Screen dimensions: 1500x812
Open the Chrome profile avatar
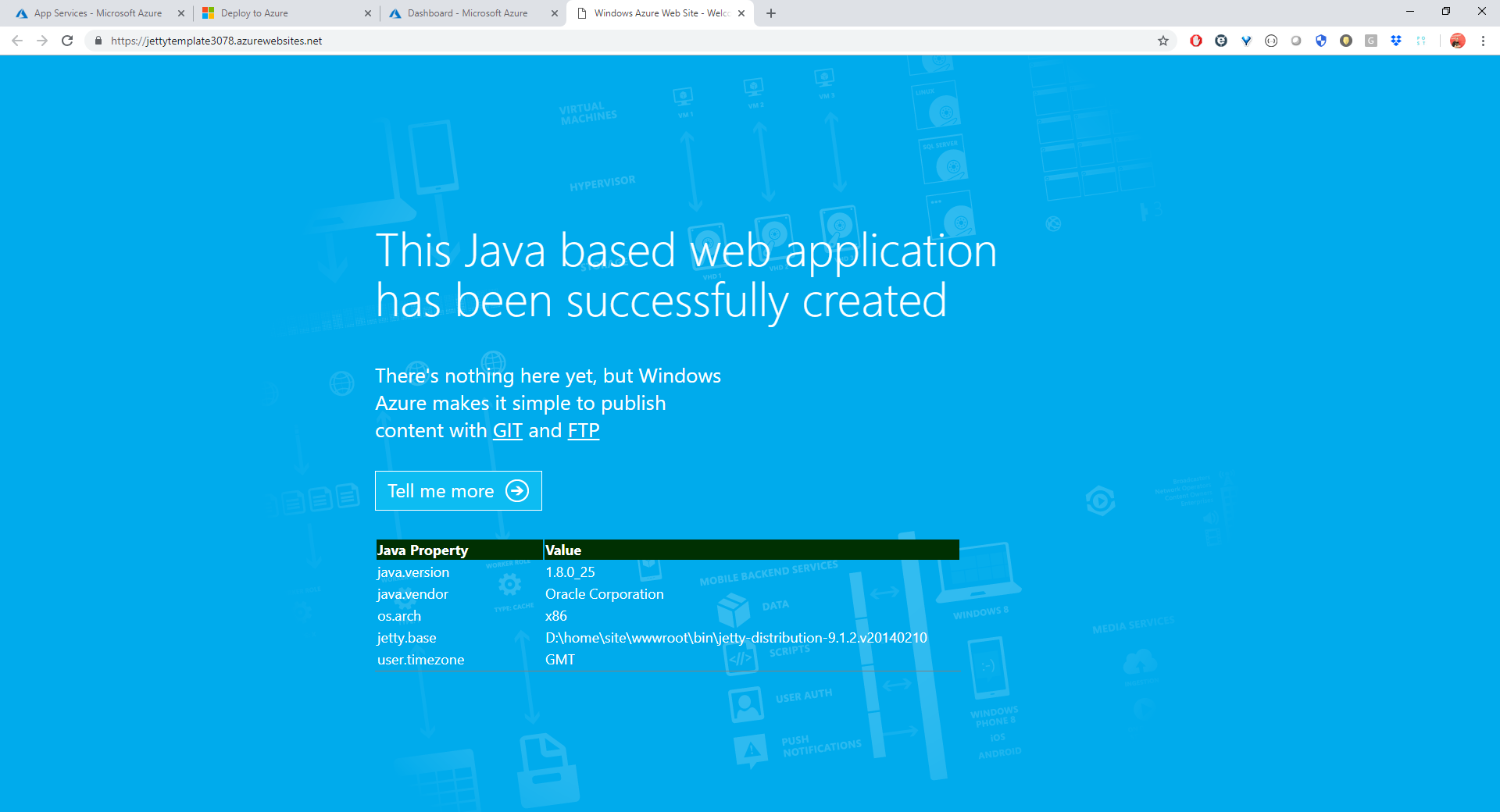pos(1458,41)
